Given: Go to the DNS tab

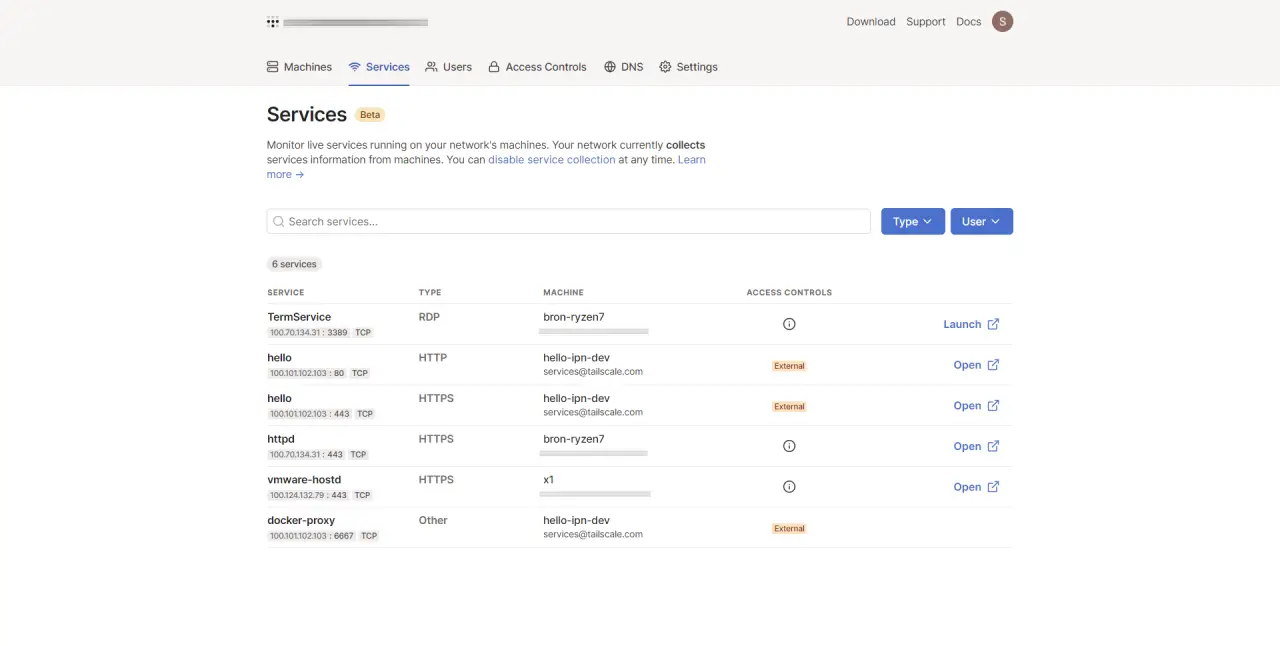Looking at the screenshot, I should click(623, 67).
